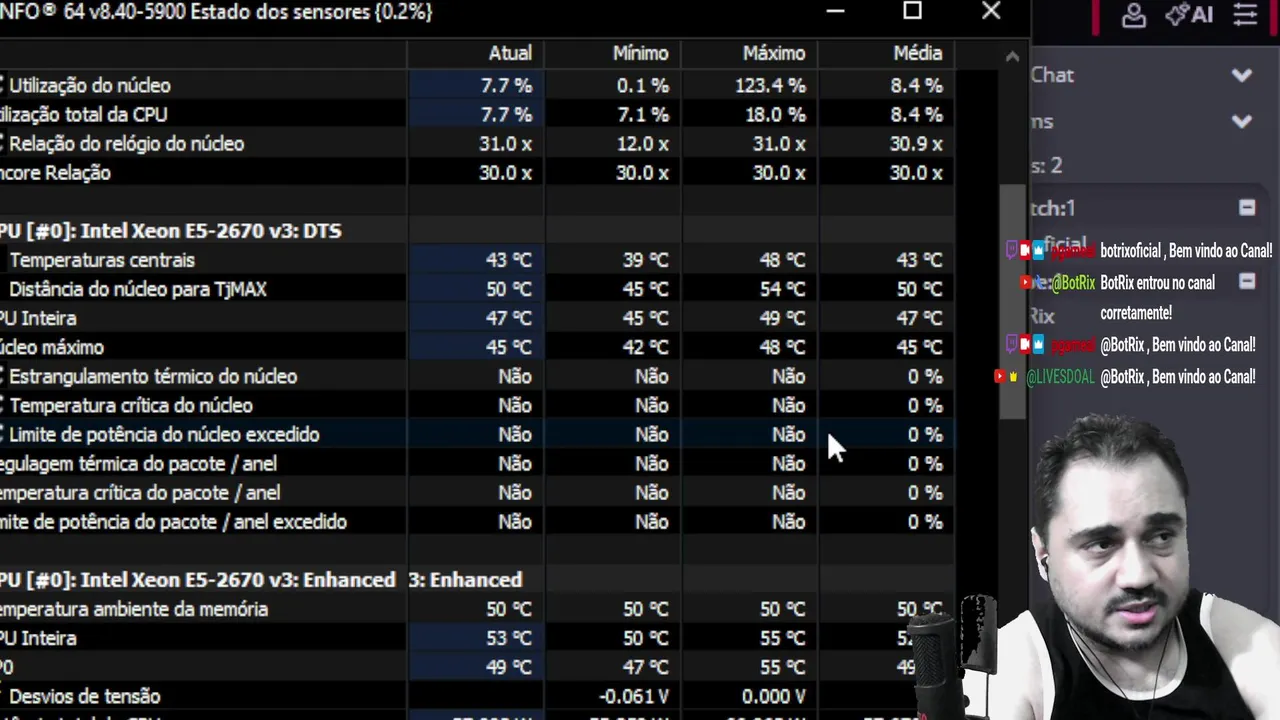This screenshot has width=1280, height=720.
Task: Collapse the "tch:1" section with its minus icon
Action: pyautogui.click(x=1247, y=208)
